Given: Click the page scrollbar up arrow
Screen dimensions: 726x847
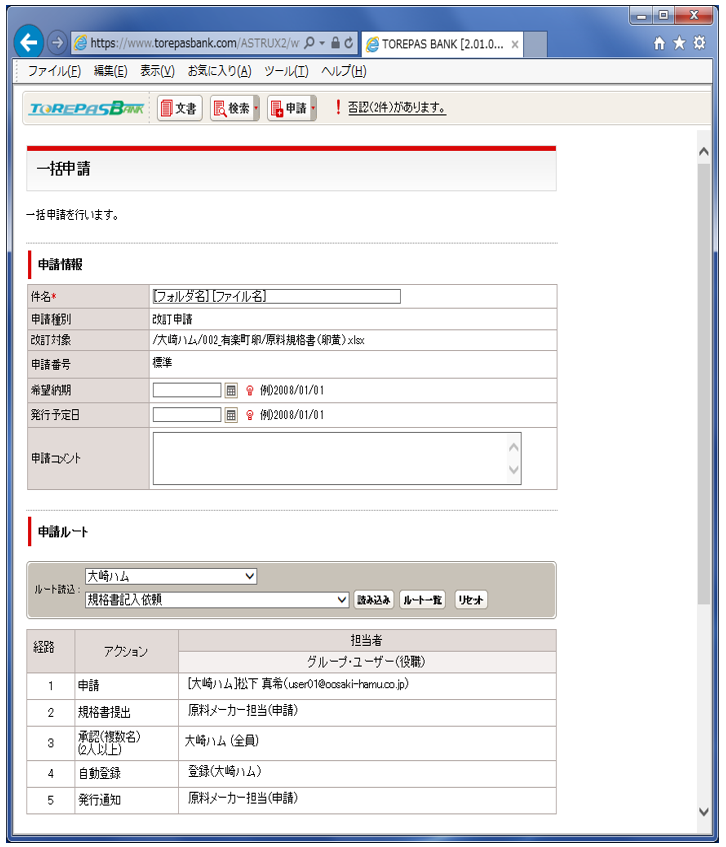Looking at the screenshot, I should click(703, 151).
